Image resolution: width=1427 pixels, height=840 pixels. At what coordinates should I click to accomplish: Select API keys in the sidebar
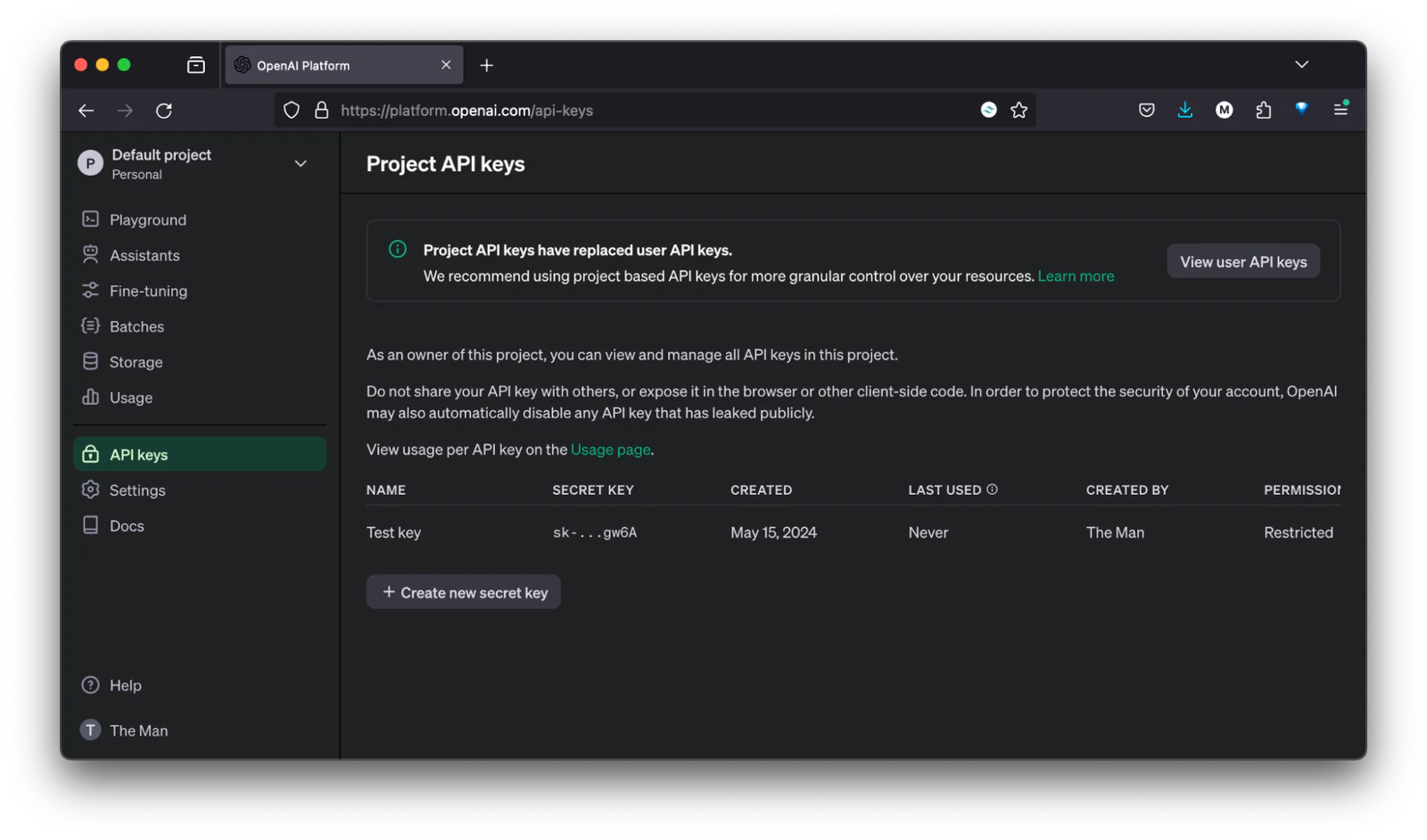[200, 454]
